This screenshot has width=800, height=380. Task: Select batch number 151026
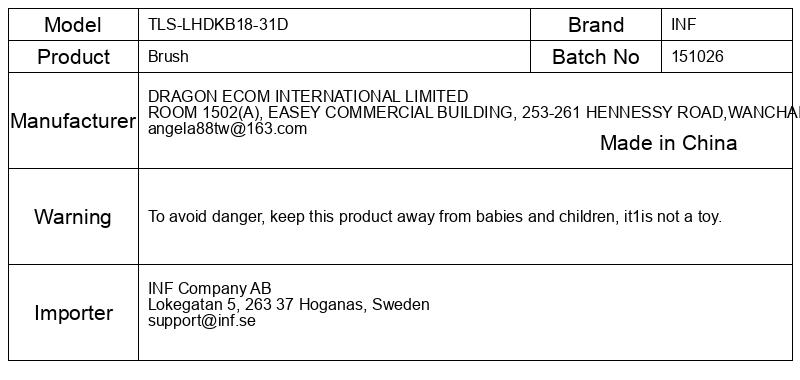[x=697, y=56]
